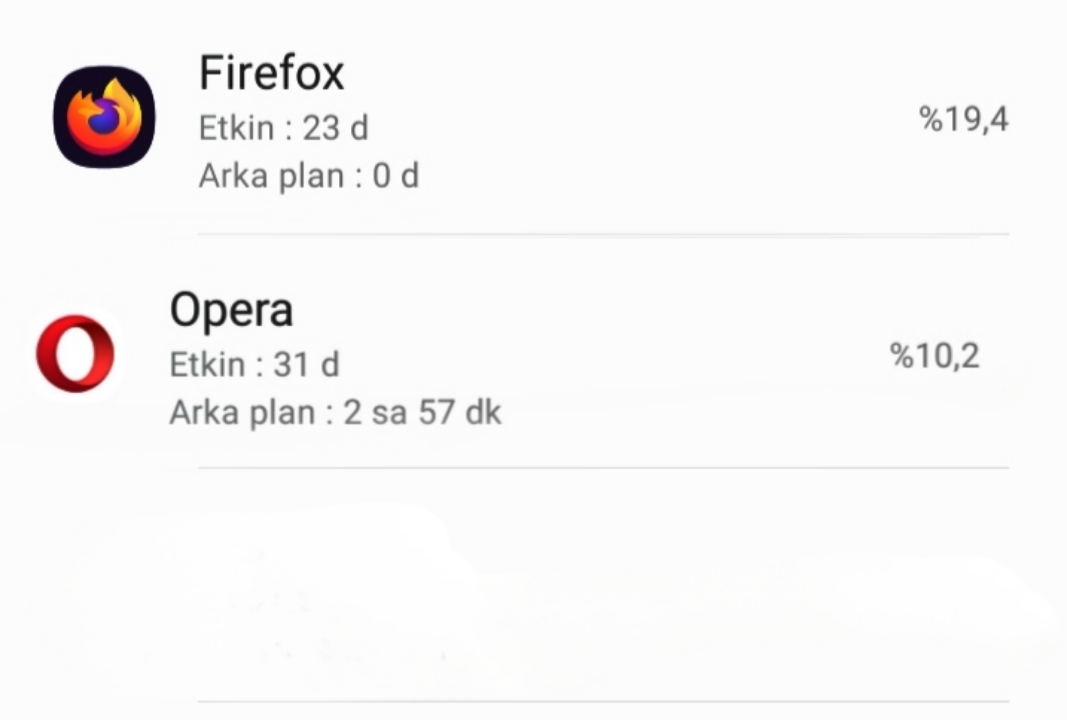The height and width of the screenshot is (720, 1067).
Task: Click the '0 d' background time of Firefox
Action: pyautogui.click(x=395, y=176)
